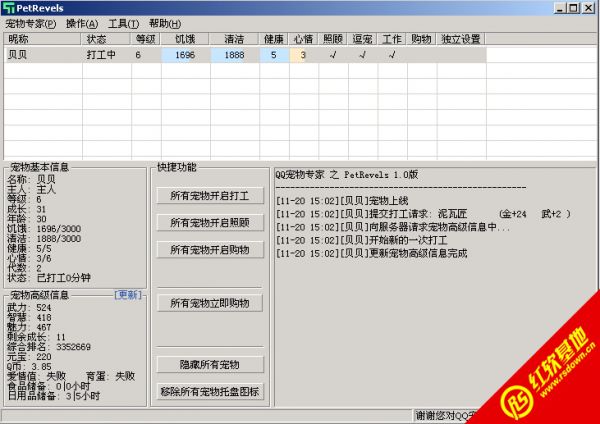This screenshot has height=424, width=600.
Task: Open the 操作(A) menu
Action: (82, 24)
